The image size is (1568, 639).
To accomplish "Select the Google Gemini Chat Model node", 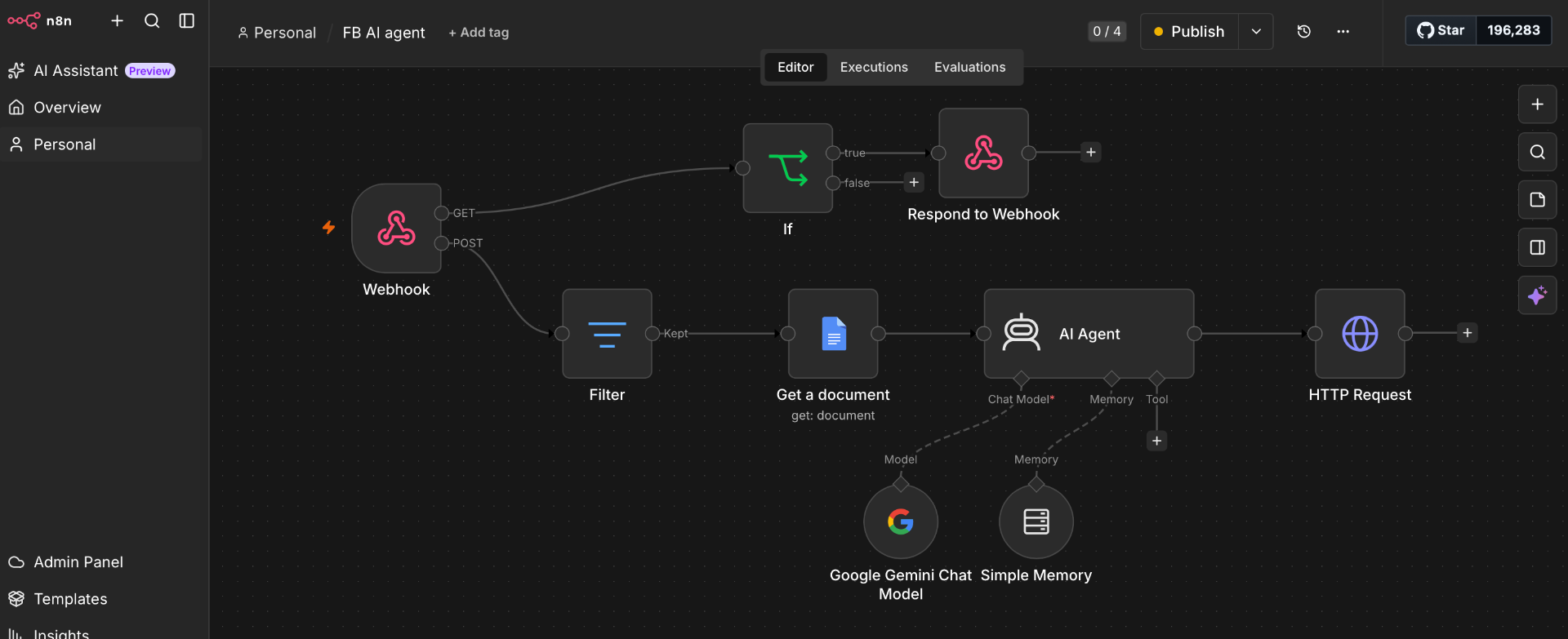I will [x=901, y=521].
